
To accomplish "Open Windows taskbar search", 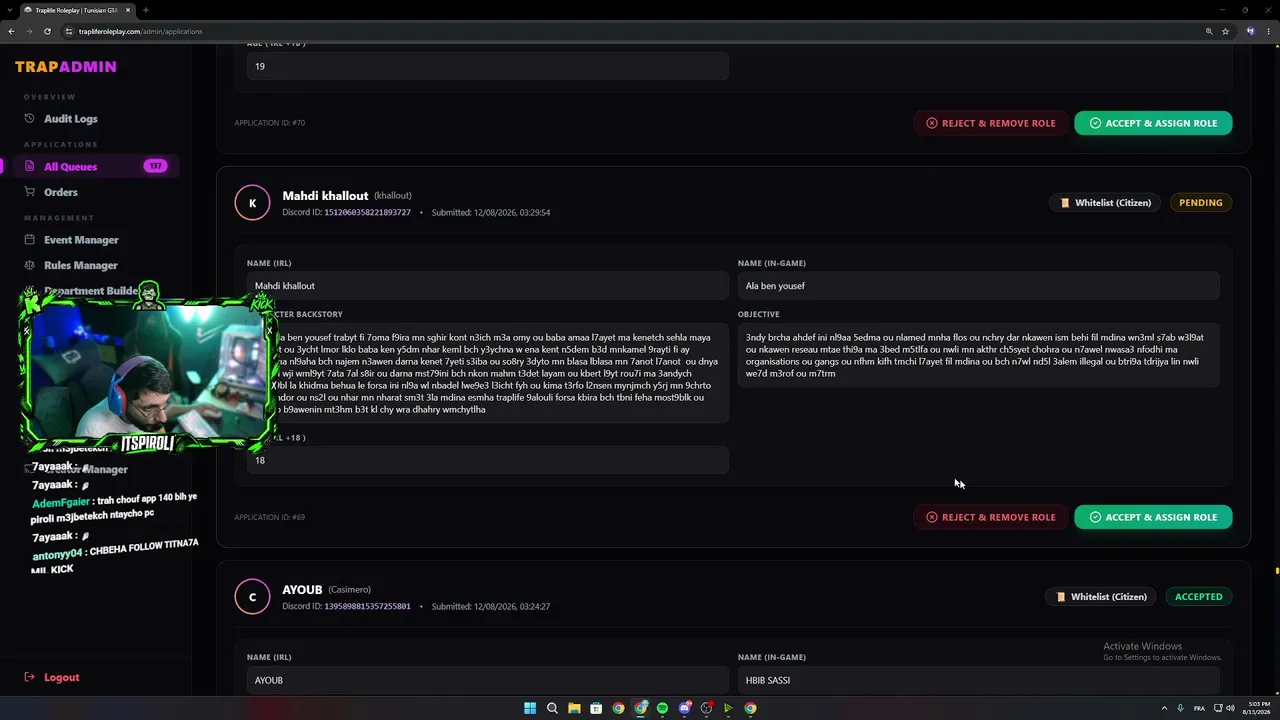I will pos(552,708).
